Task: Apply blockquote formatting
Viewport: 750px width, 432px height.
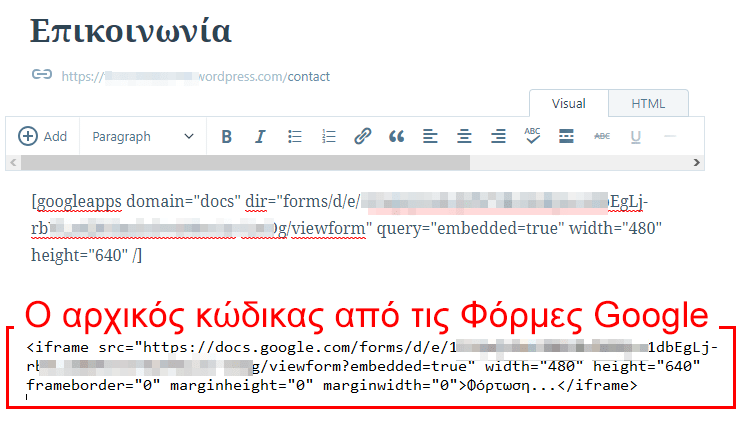Action: (x=396, y=137)
